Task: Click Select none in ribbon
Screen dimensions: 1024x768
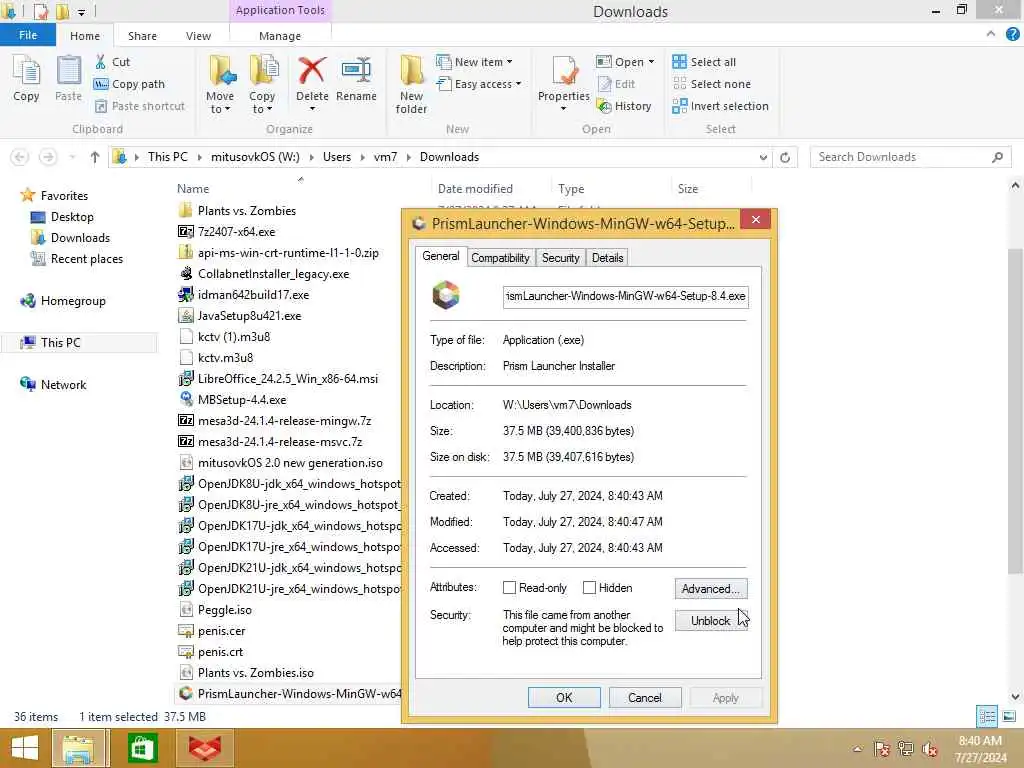Action: point(712,84)
